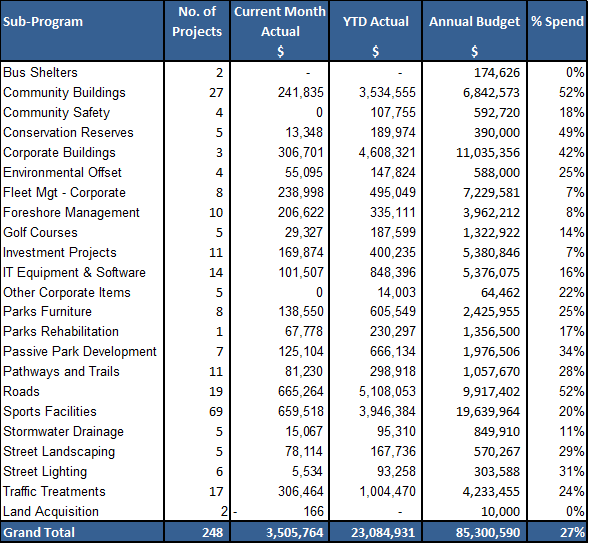Click Foreshore Management current month 206,622
The image size is (589, 544).
[x=301, y=213]
